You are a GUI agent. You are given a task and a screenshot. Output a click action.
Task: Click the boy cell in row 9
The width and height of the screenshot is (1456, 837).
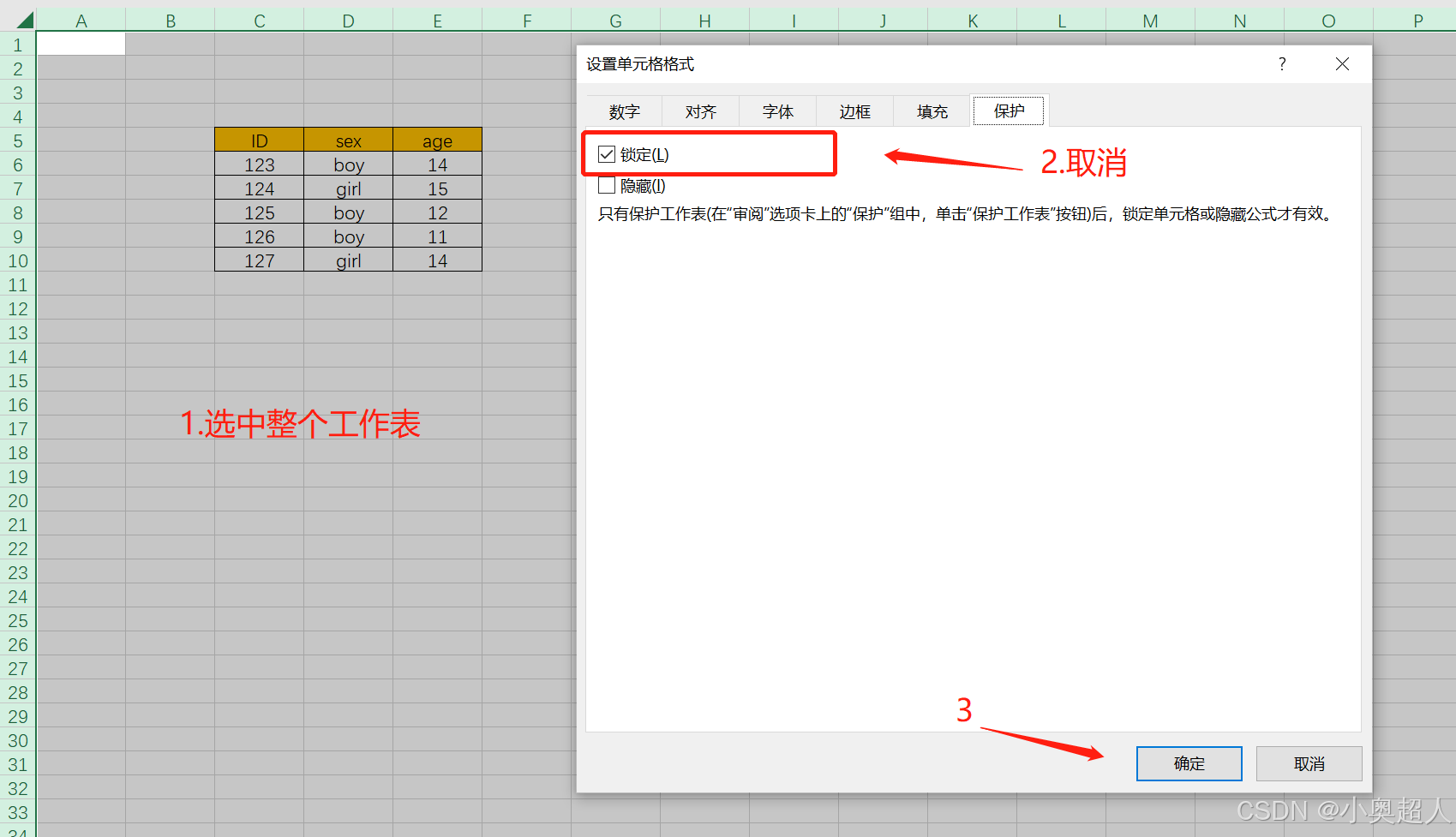click(349, 236)
